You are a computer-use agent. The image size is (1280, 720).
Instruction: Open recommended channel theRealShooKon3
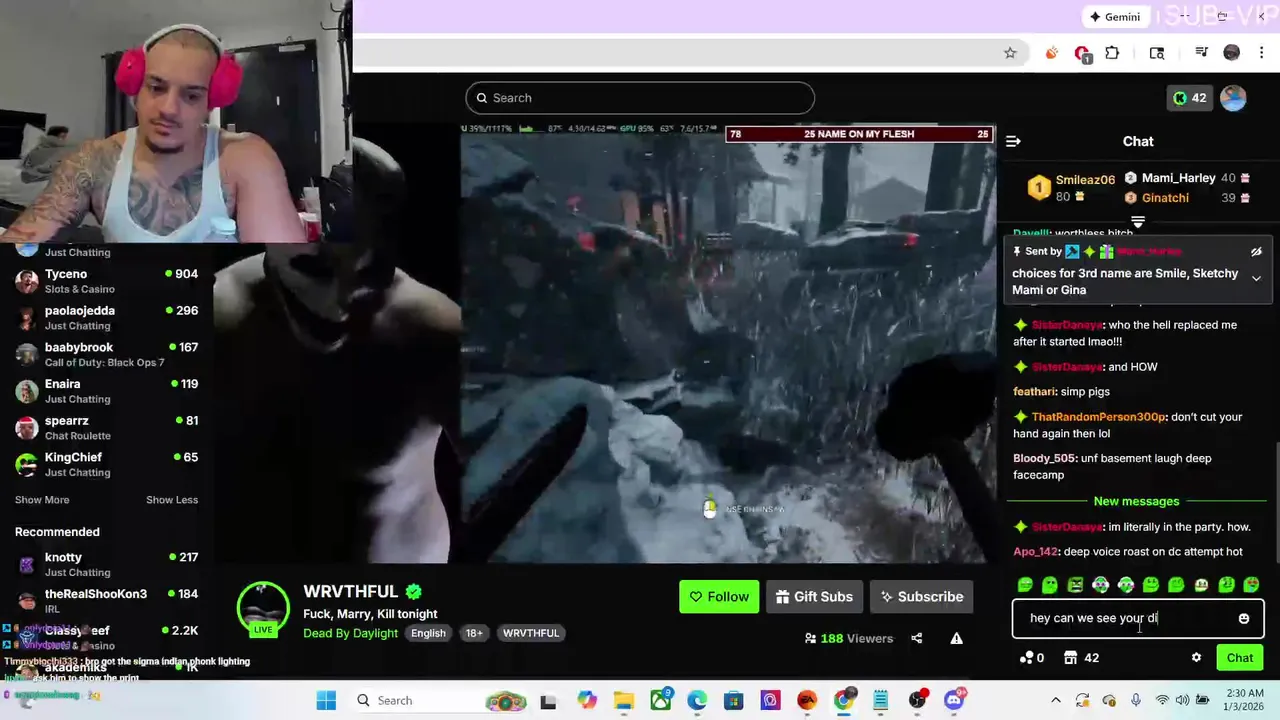tap(106, 601)
